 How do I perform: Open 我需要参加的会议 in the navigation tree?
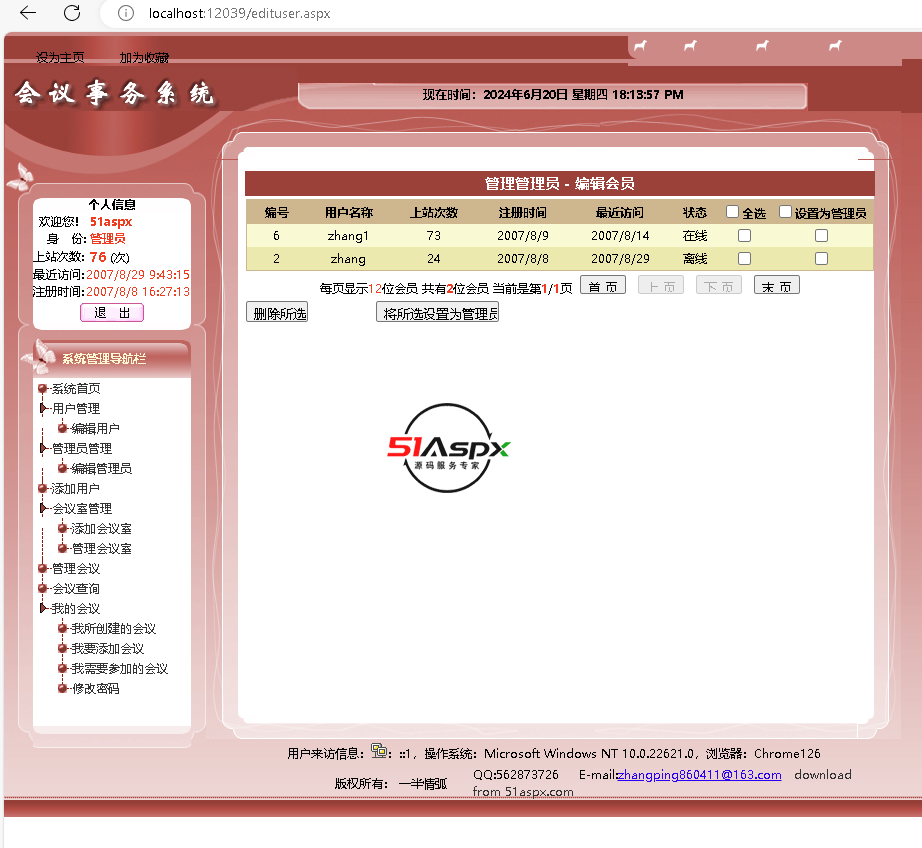coord(119,669)
